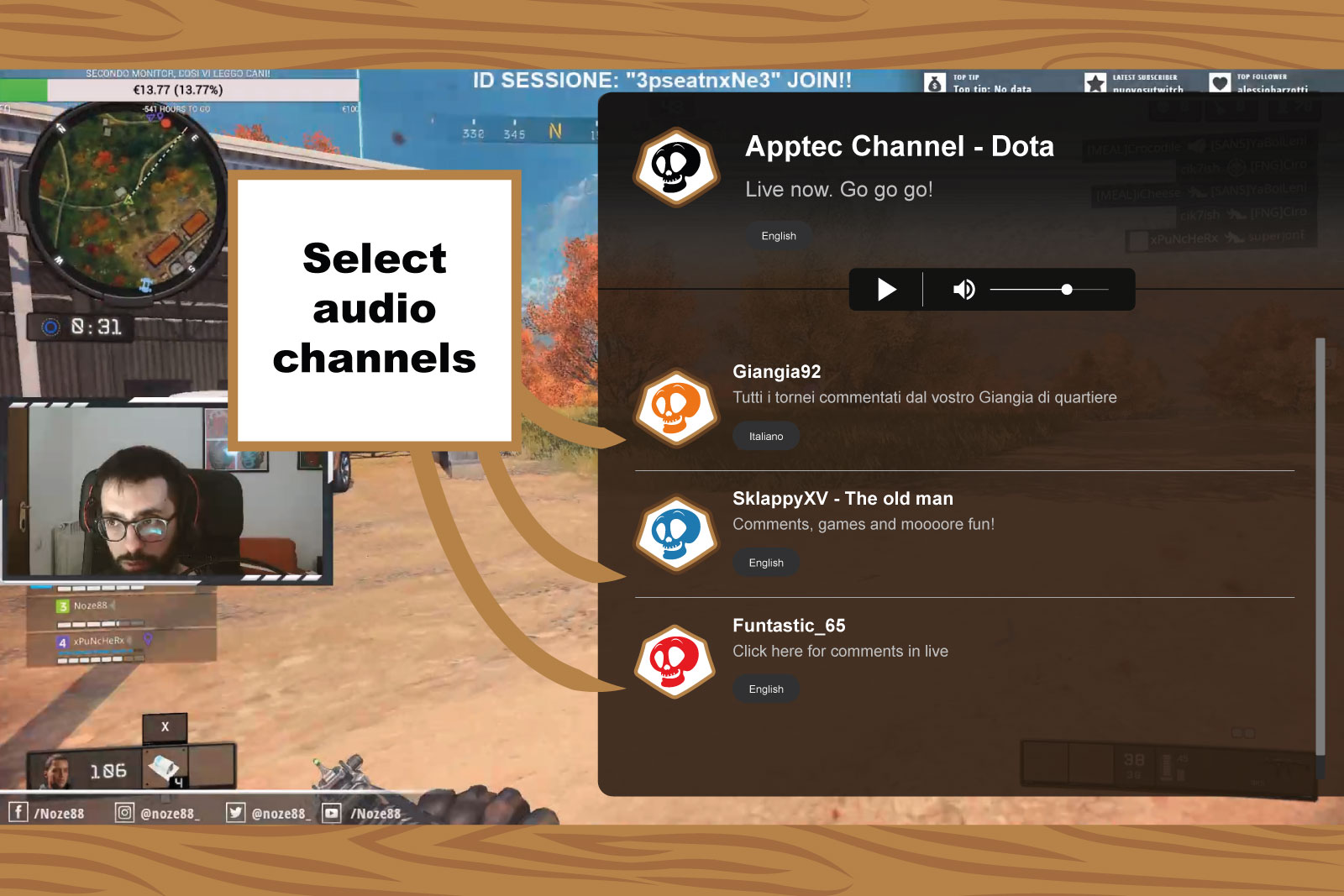This screenshot has width=1344, height=896.
Task: Open the Funtastic_65 channel title
Action: 789,626
